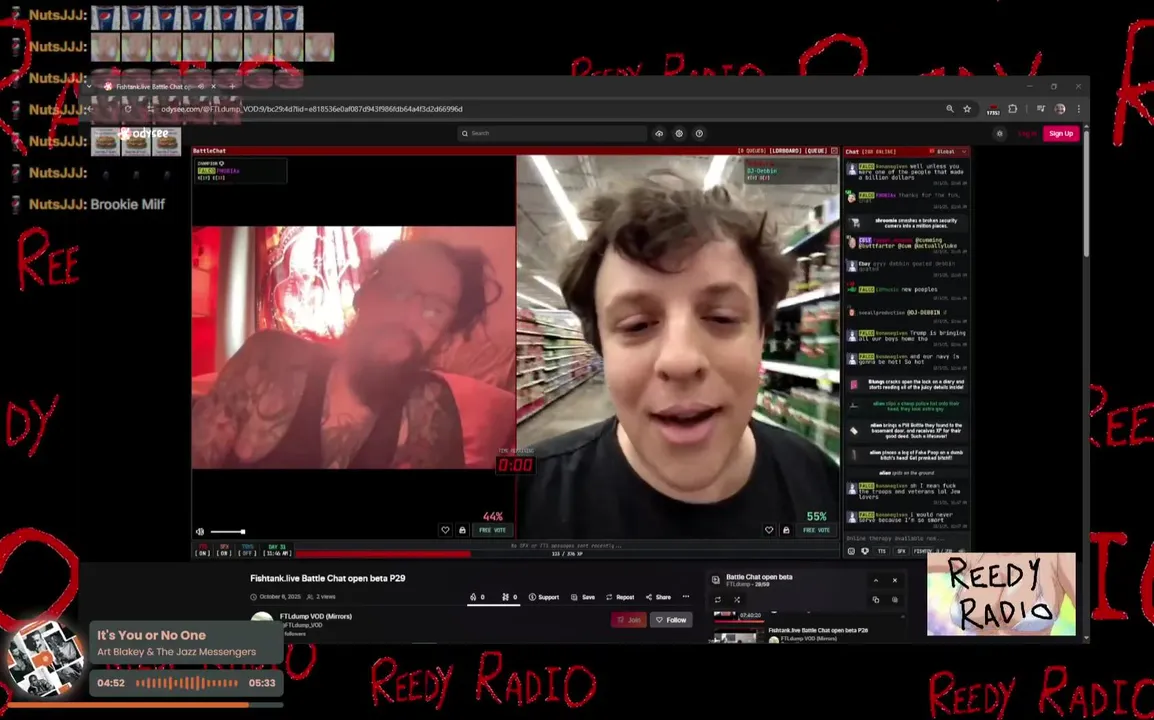This screenshot has height=720, width=1154.
Task: Click heart icon on left player
Action: tap(445, 530)
